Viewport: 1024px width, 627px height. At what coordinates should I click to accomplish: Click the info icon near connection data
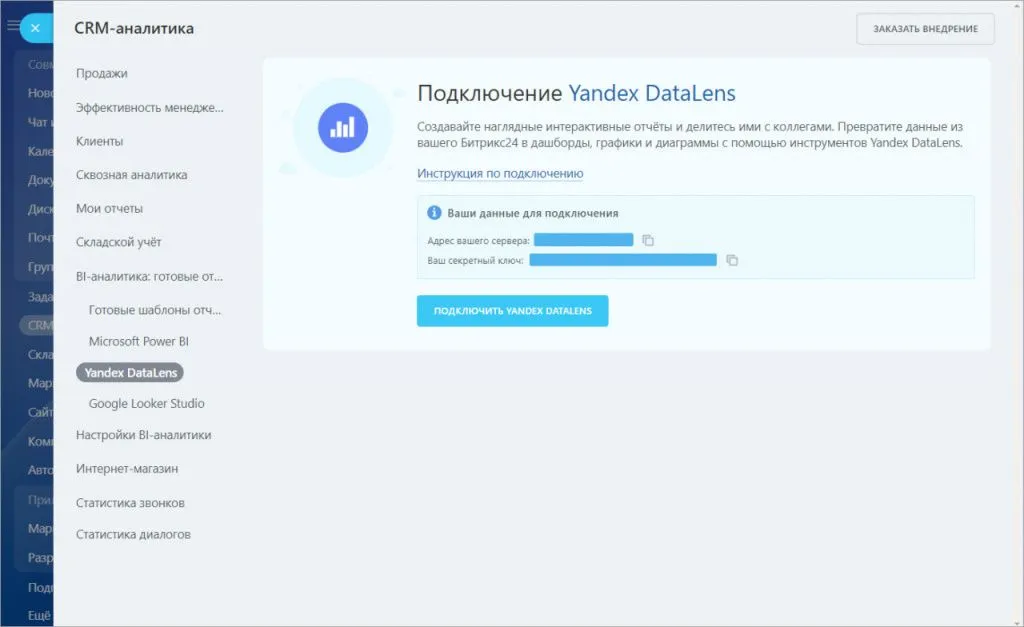click(x=434, y=213)
